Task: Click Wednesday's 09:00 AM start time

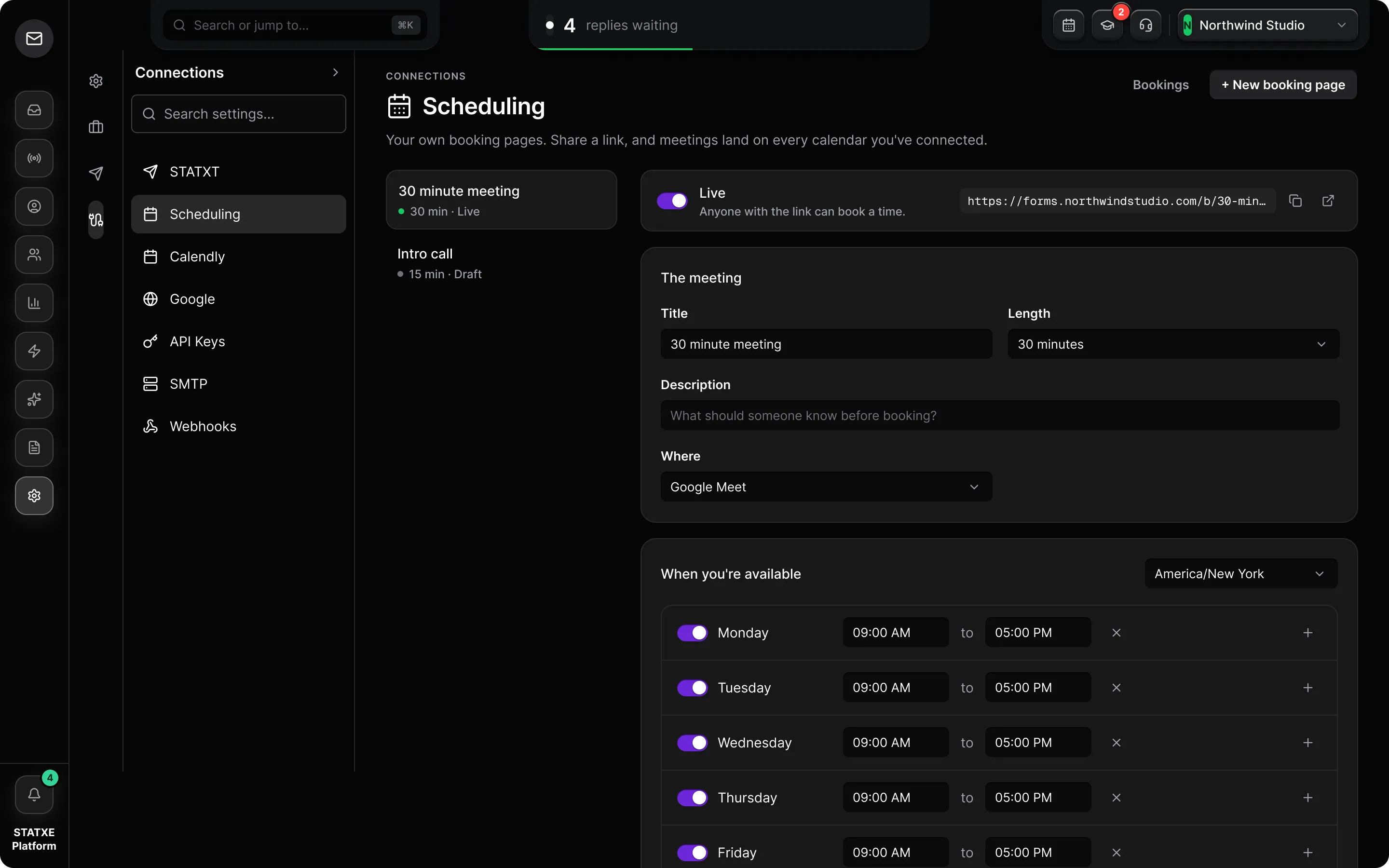Action: coord(896,743)
